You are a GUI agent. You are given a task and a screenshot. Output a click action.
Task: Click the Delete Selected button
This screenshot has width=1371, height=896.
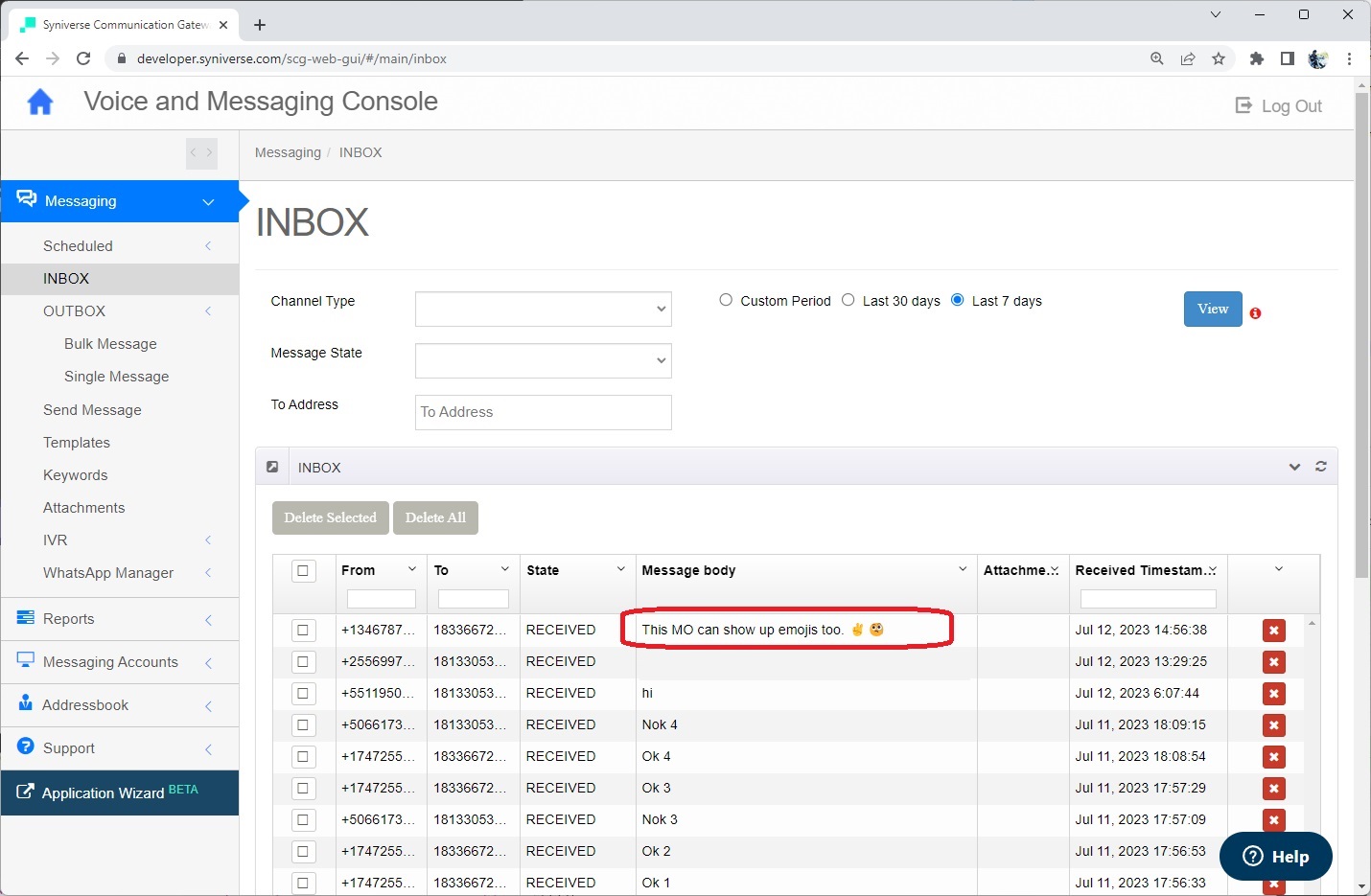(331, 517)
